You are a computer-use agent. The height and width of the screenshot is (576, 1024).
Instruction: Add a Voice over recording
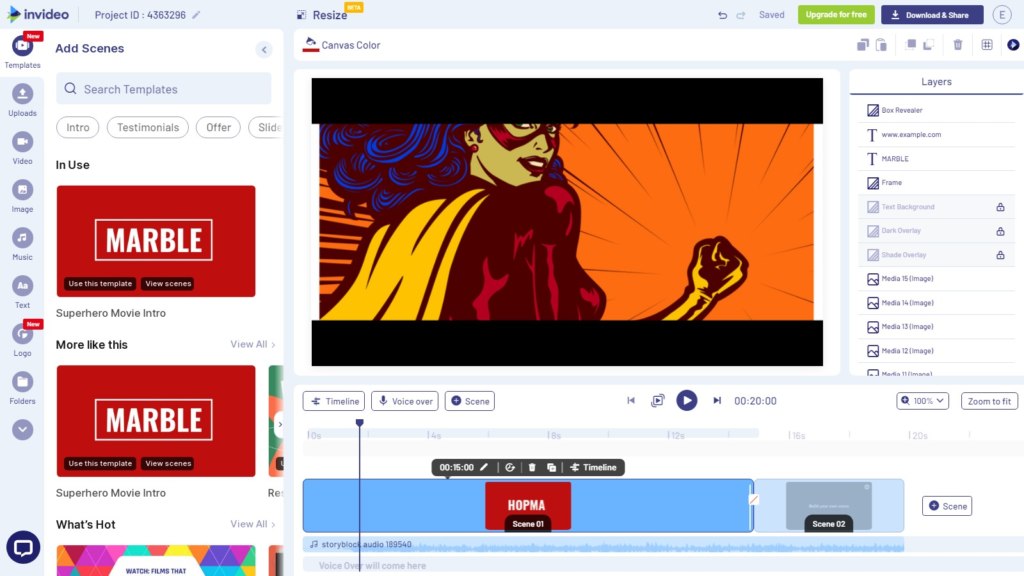[405, 401]
